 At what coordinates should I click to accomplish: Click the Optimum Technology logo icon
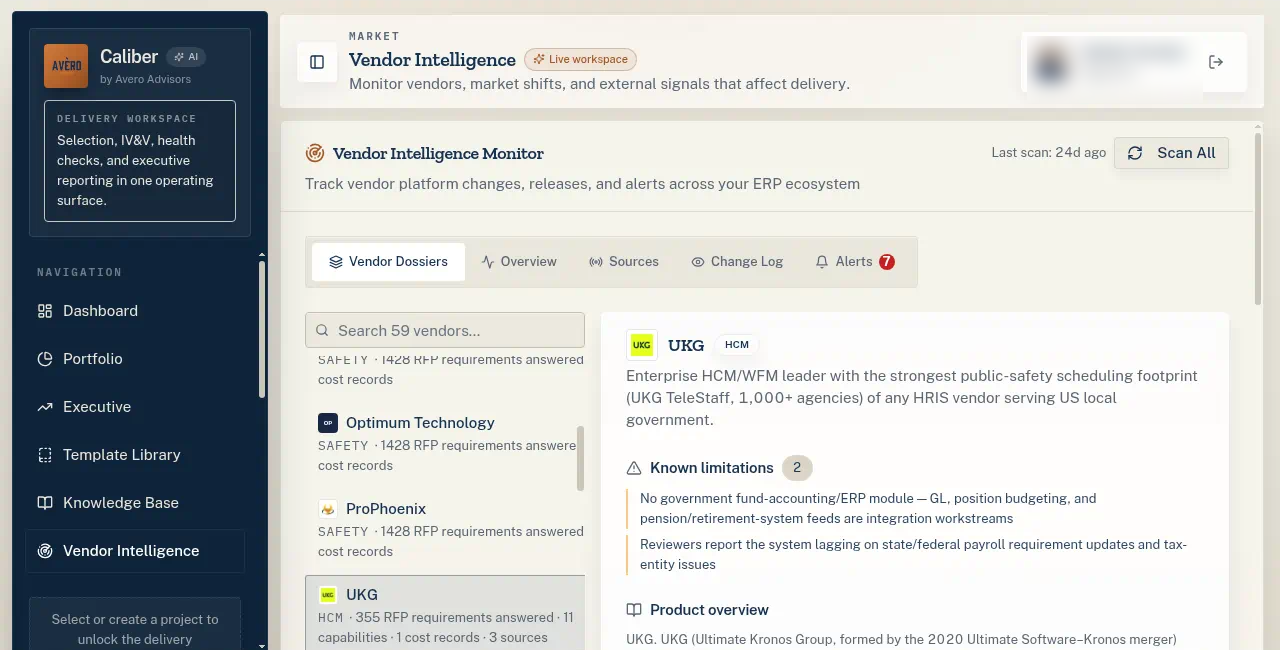[328, 423]
